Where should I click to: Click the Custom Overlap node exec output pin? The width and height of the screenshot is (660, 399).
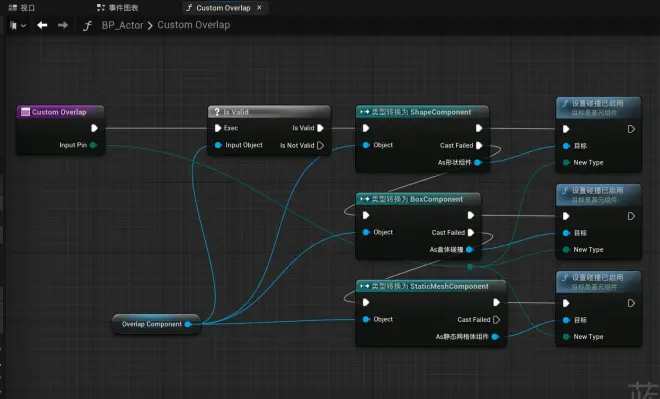coord(94,128)
